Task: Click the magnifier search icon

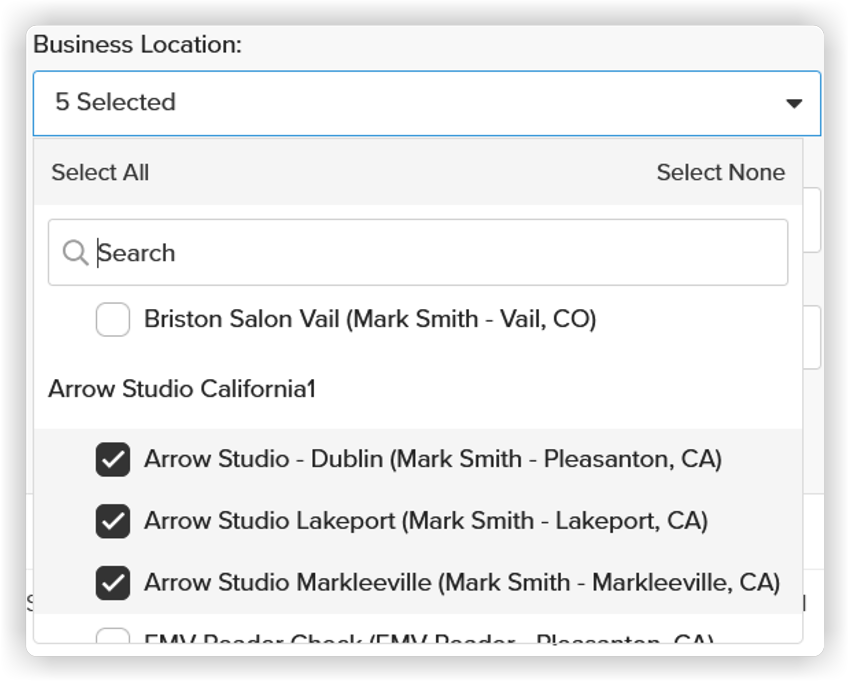Action: [x=75, y=253]
